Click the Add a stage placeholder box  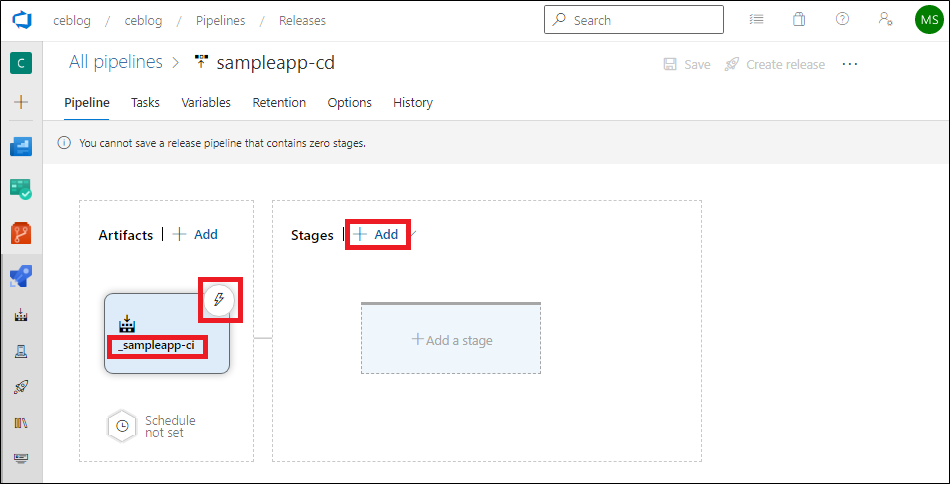click(451, 339)
